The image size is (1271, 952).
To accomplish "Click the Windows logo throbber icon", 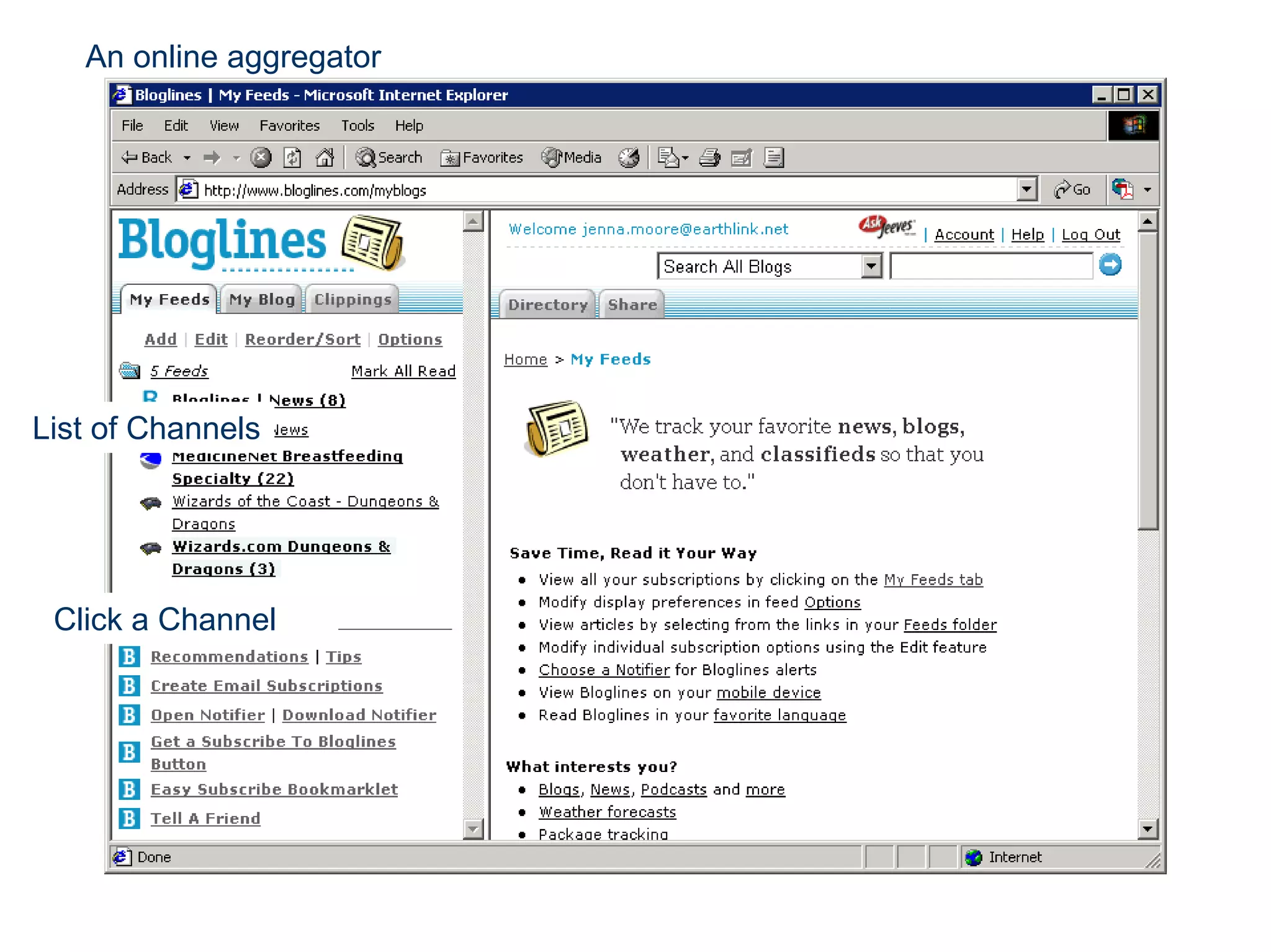I will click(1133, 126).
